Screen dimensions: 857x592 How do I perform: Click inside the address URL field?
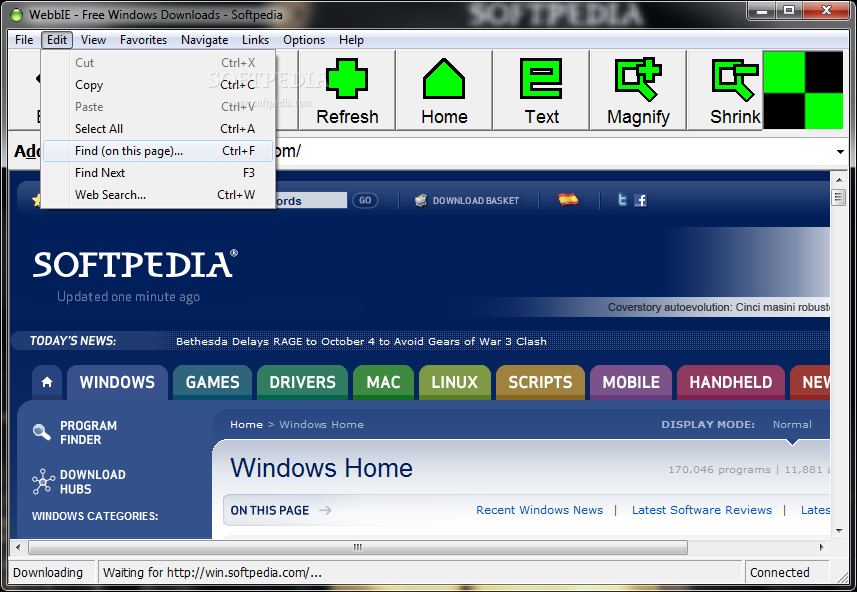coord(554,151)
